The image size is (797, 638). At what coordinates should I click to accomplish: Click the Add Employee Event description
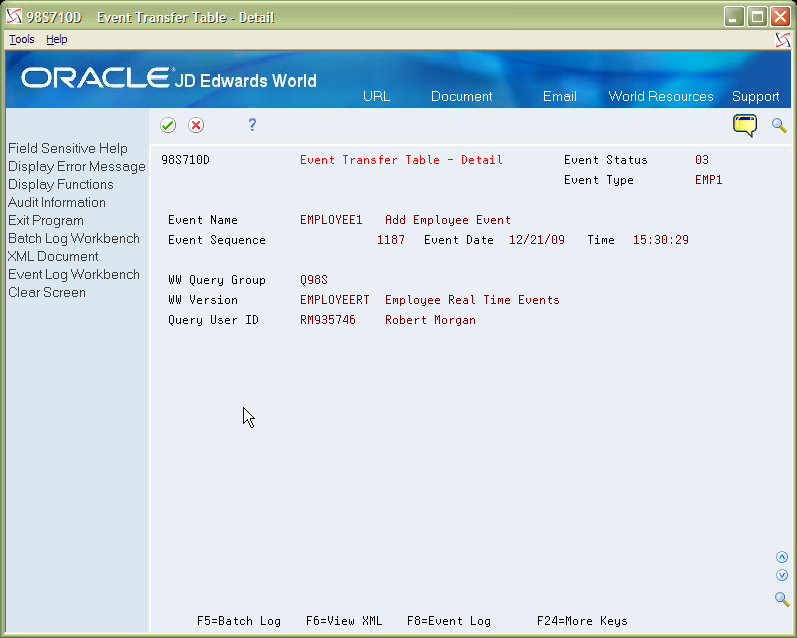point(448,220)
